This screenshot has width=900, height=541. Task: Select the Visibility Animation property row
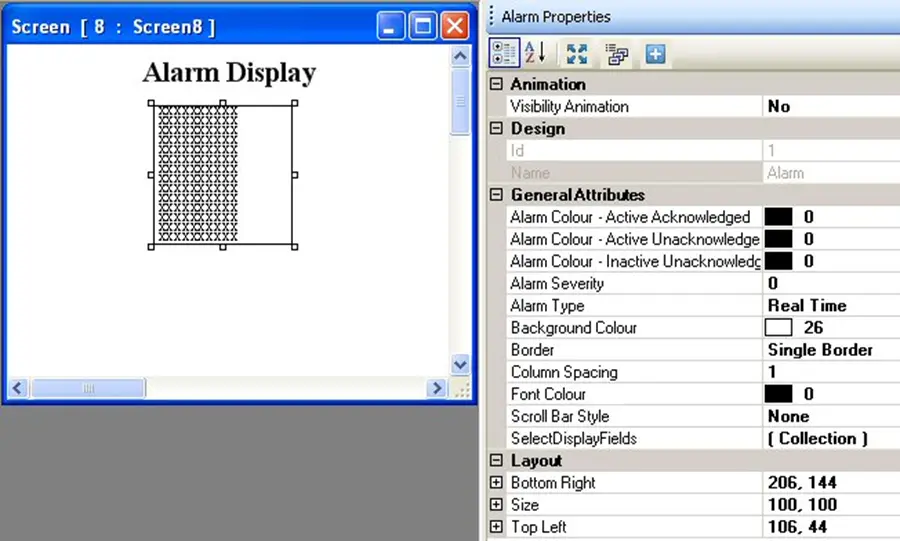pos(704,106)
